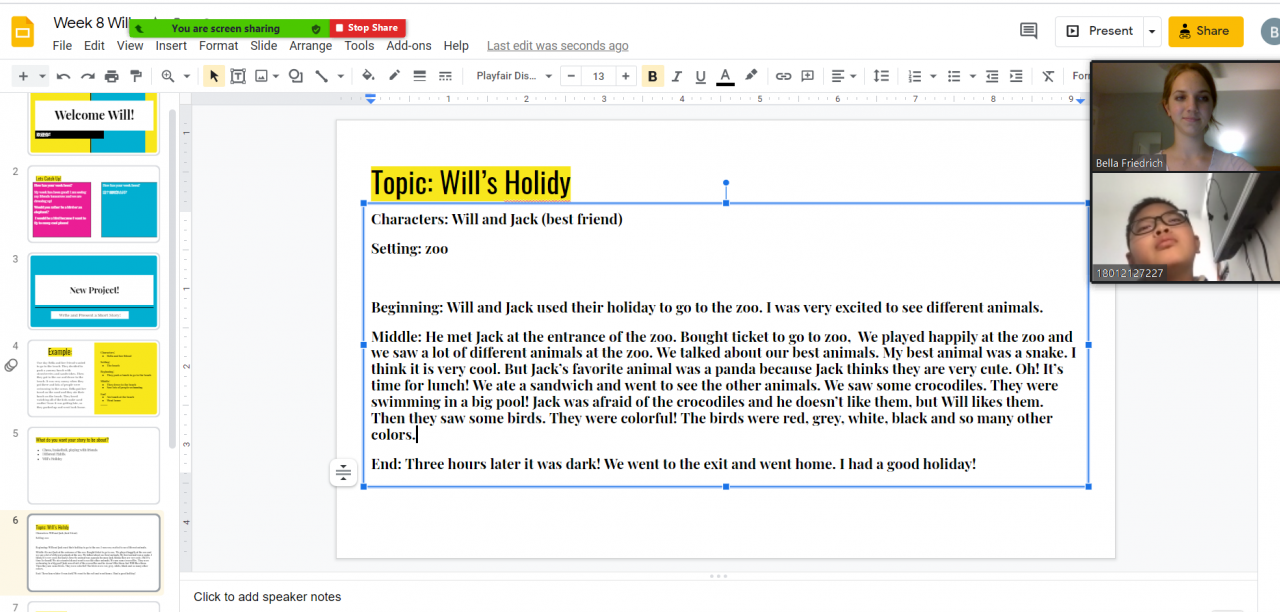The width and height of the screenshot is (1280, 612).
Task: Click the Fill color bucket icon
Action: tap(368, 76)
